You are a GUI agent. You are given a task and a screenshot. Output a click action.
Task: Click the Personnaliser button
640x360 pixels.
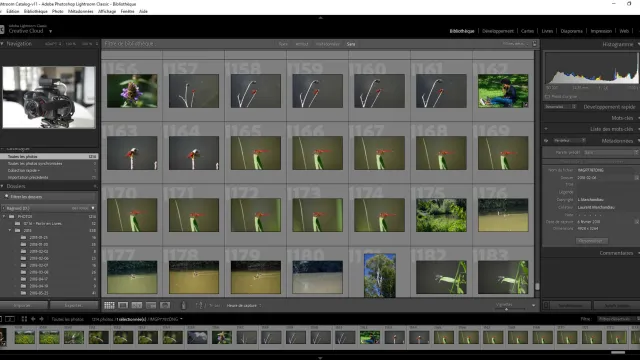click(x=591, y=241)
